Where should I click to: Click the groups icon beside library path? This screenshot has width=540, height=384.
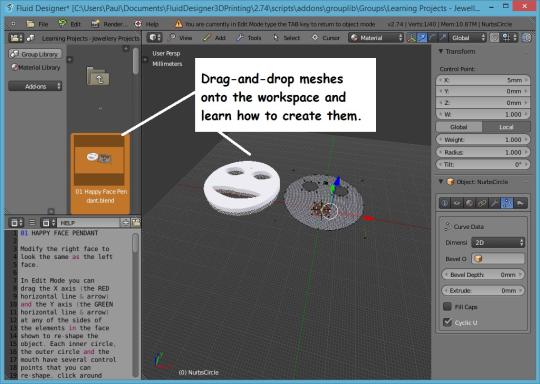tap(31, 38)
